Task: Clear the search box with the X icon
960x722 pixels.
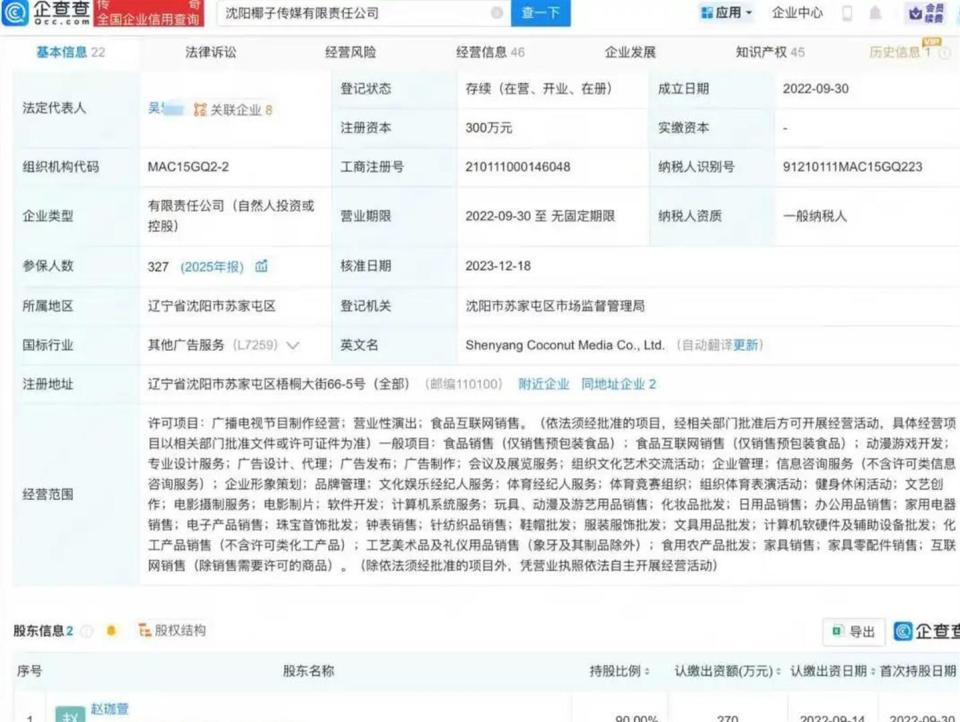Action: 497,13
